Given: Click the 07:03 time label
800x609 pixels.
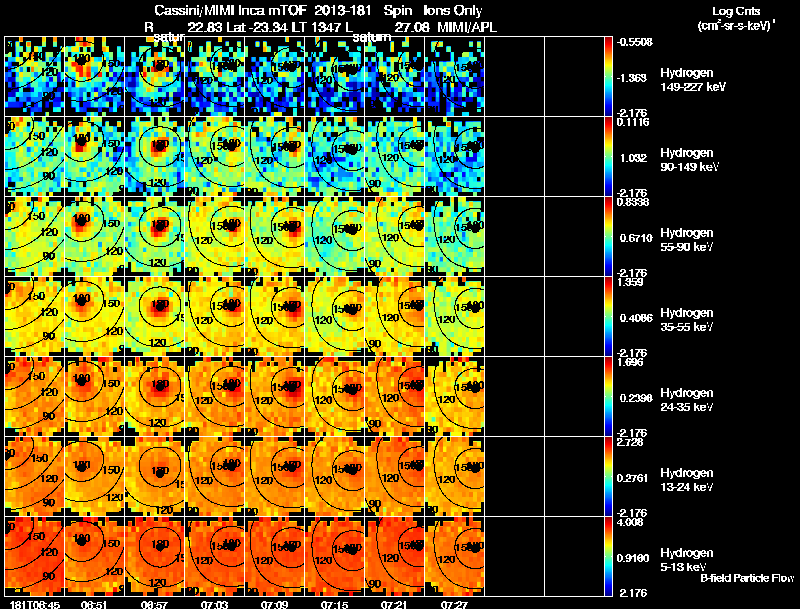Looking at the screenshot, I should tap(214, 604).
